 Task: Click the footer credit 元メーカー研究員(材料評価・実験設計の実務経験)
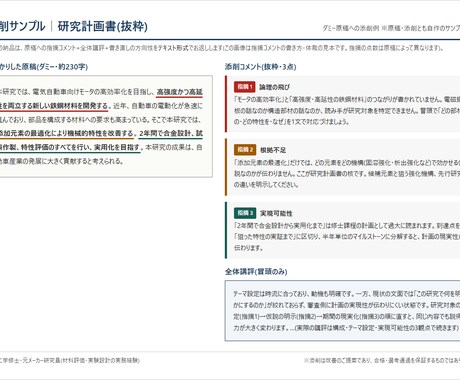[x=81, y=360]
